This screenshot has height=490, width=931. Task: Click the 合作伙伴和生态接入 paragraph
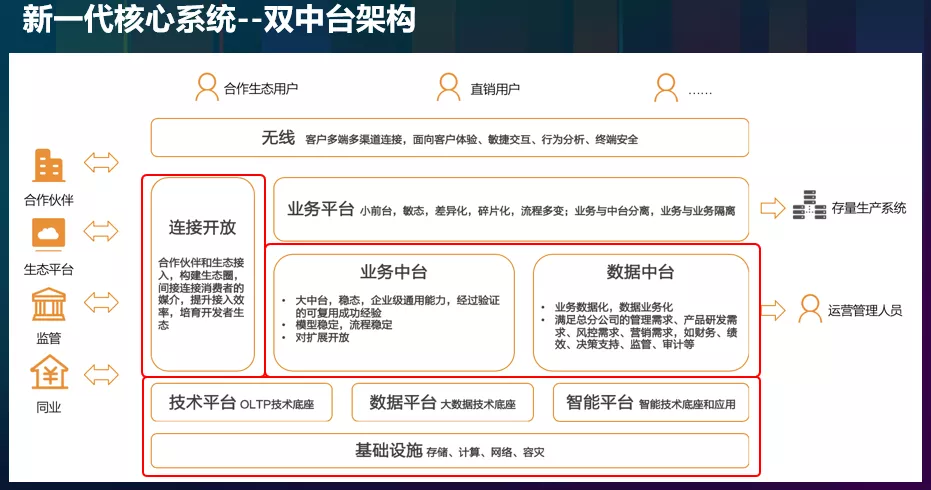click(201, 293)
